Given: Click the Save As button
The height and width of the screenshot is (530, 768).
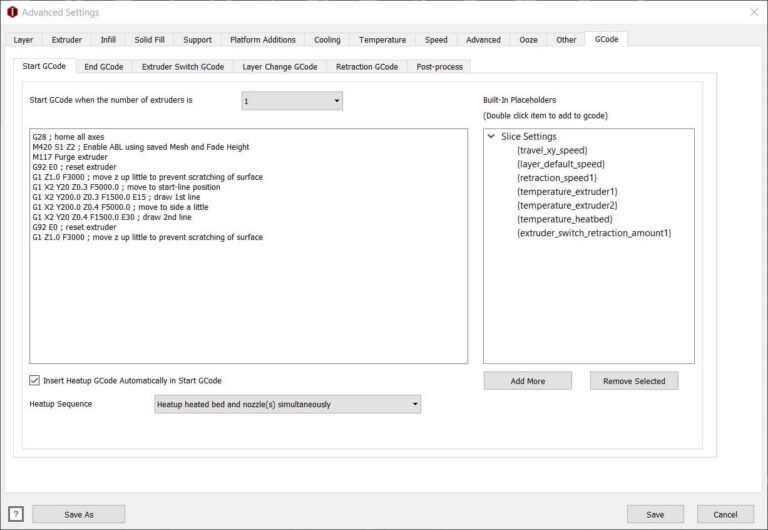Looking at the screenshot, I should (78, 514).
